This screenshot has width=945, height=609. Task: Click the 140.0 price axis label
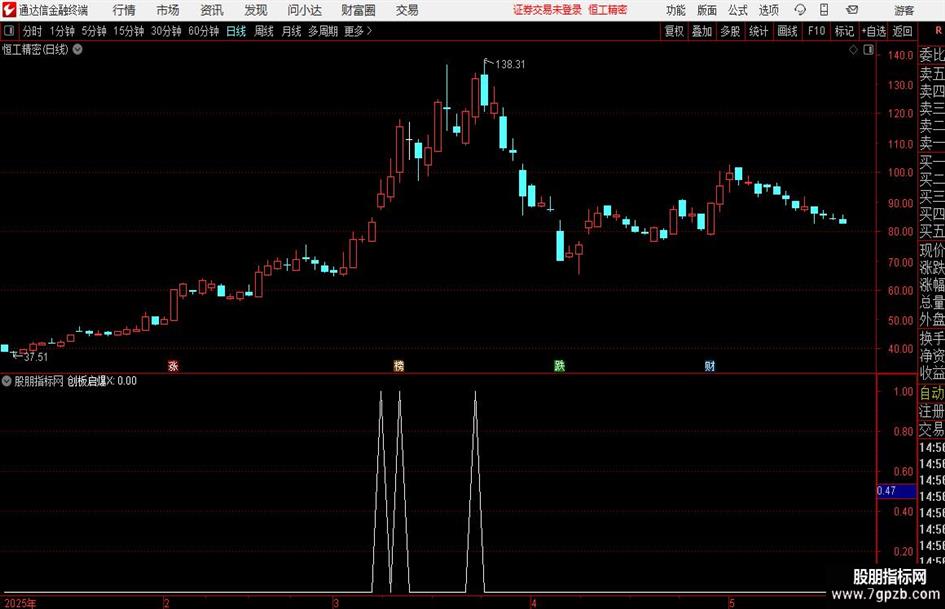point(900,55)
